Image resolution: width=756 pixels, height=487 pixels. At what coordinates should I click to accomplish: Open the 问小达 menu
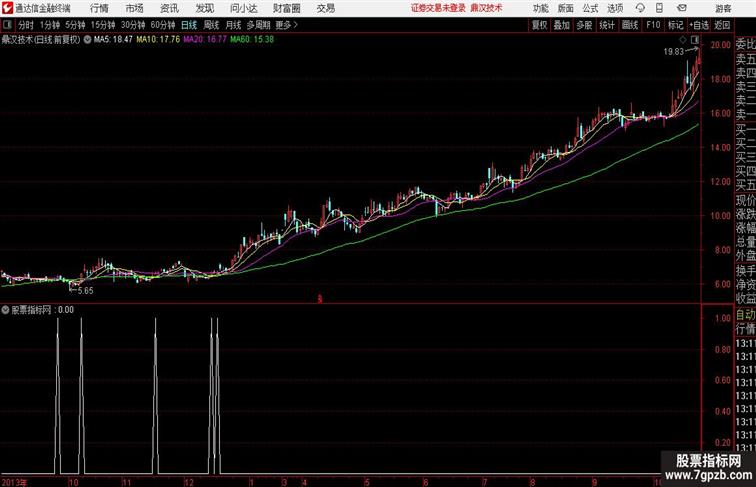pyautogui.click(x=243, y=8)
